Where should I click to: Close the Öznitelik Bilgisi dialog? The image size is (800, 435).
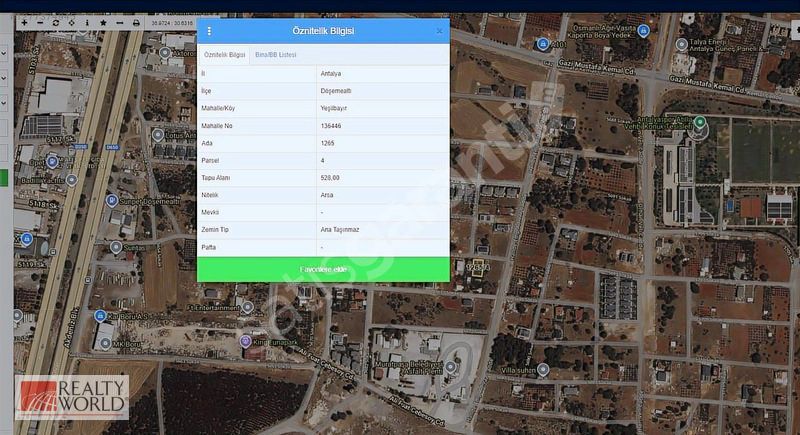[x=439, y=31]
